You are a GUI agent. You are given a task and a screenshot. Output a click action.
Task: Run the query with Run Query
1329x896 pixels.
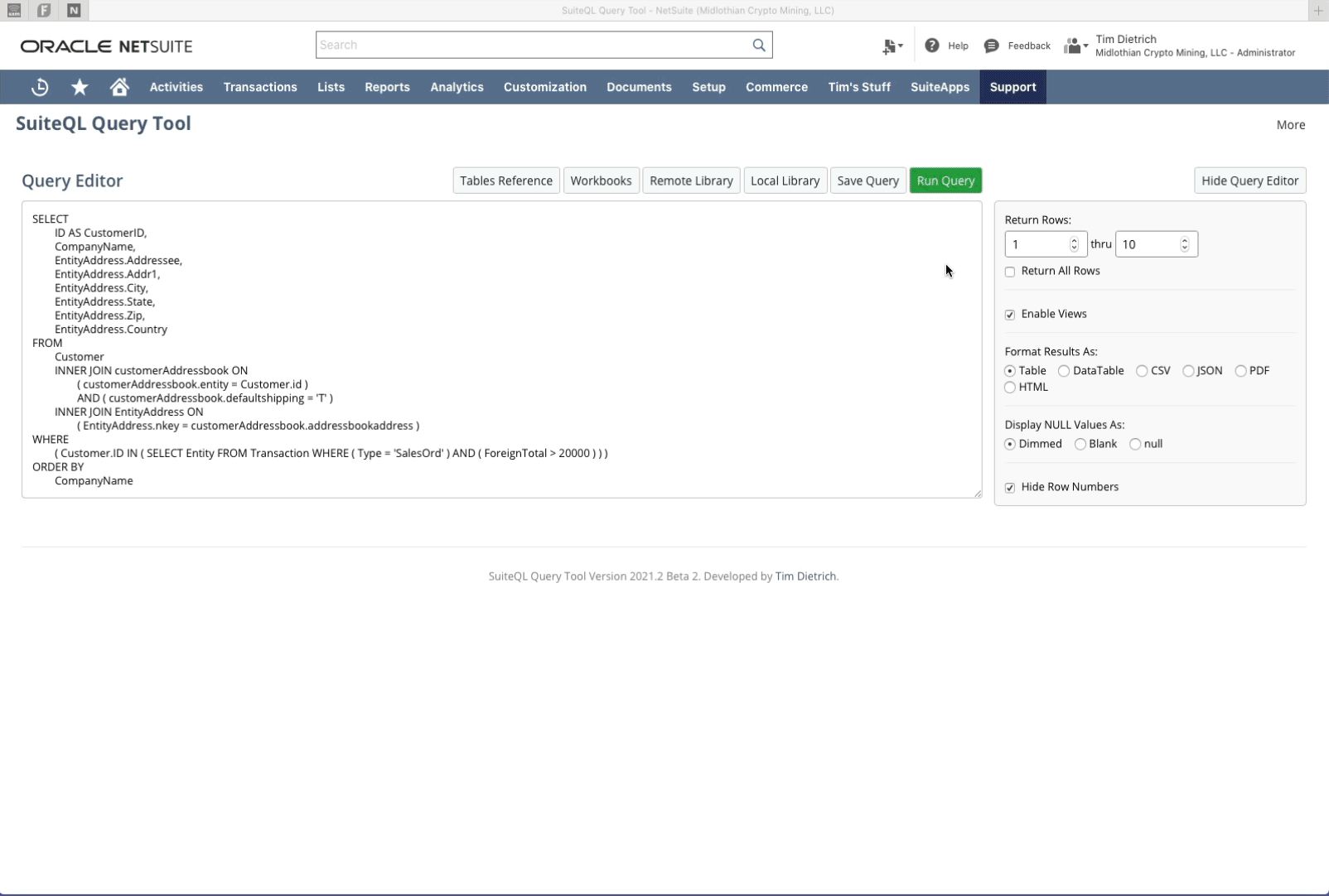(x=945, y=181)
